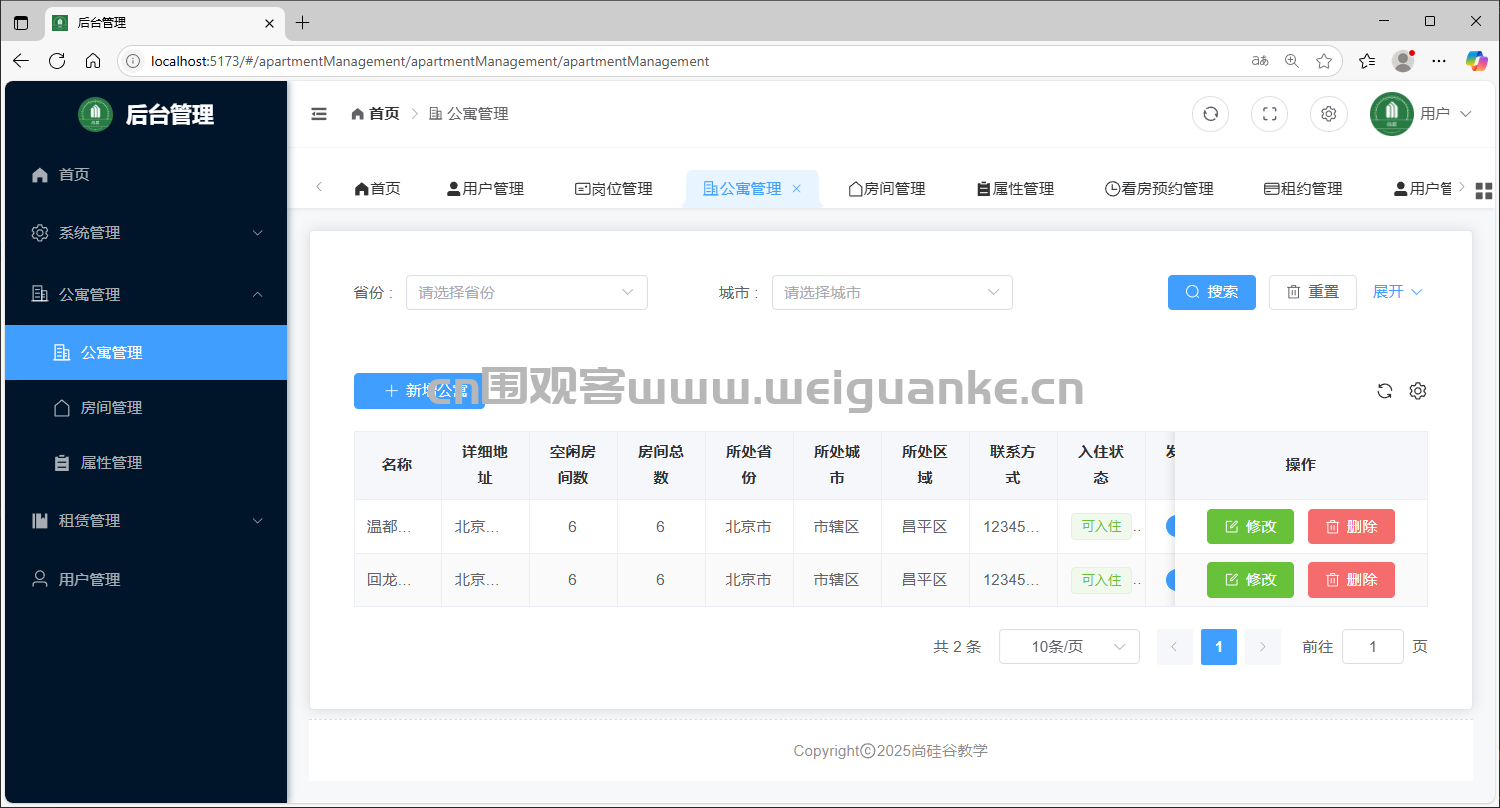The width and height of the screenshot is (1500, 808).
Task: Select the highlighted 公寓管理 sidebar submenu item
Action: pyautogui.click(x=146, y=353)
